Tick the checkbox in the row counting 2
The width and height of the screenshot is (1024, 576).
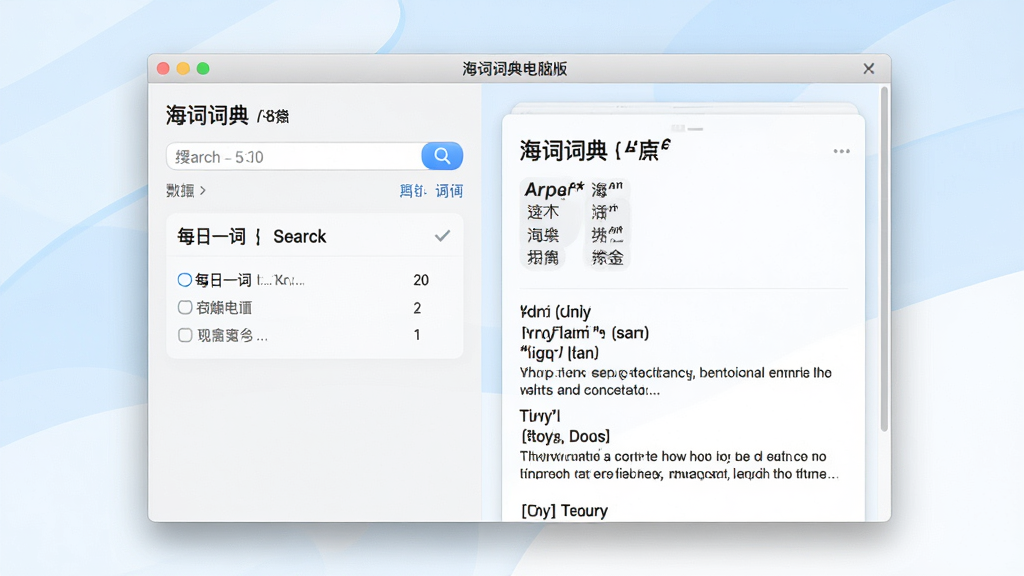pos(185,308)
